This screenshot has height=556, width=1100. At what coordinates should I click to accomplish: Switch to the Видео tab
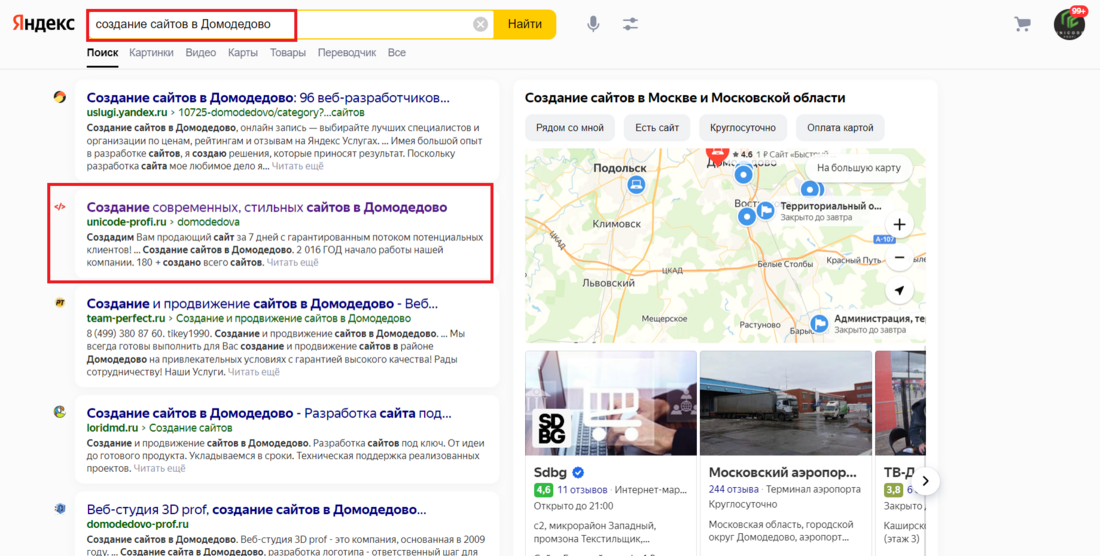pyautogui.click(x=201, y=53)
